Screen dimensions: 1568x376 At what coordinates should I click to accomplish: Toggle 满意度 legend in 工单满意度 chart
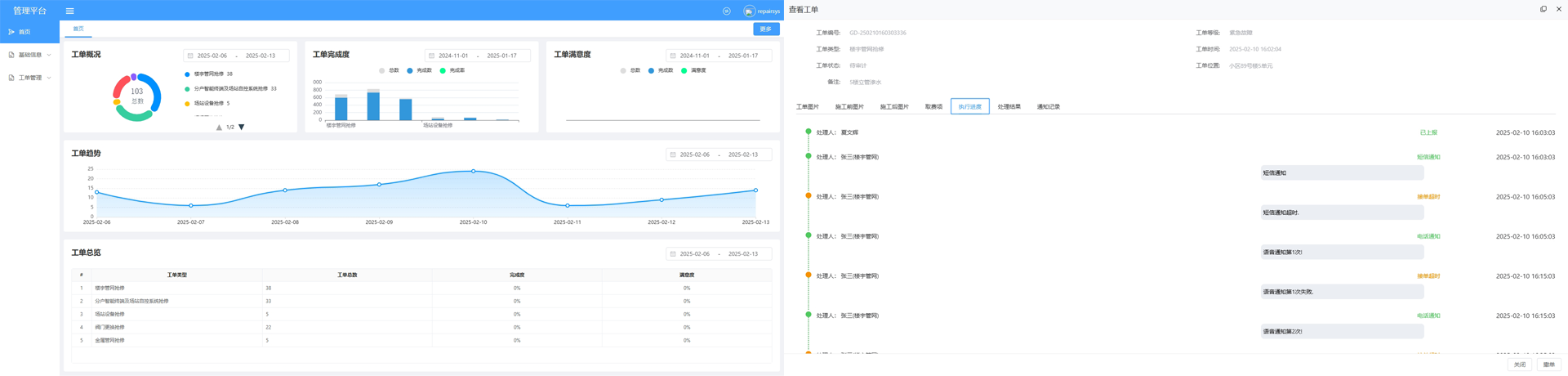pyautogui.click(x=694, y=71)
